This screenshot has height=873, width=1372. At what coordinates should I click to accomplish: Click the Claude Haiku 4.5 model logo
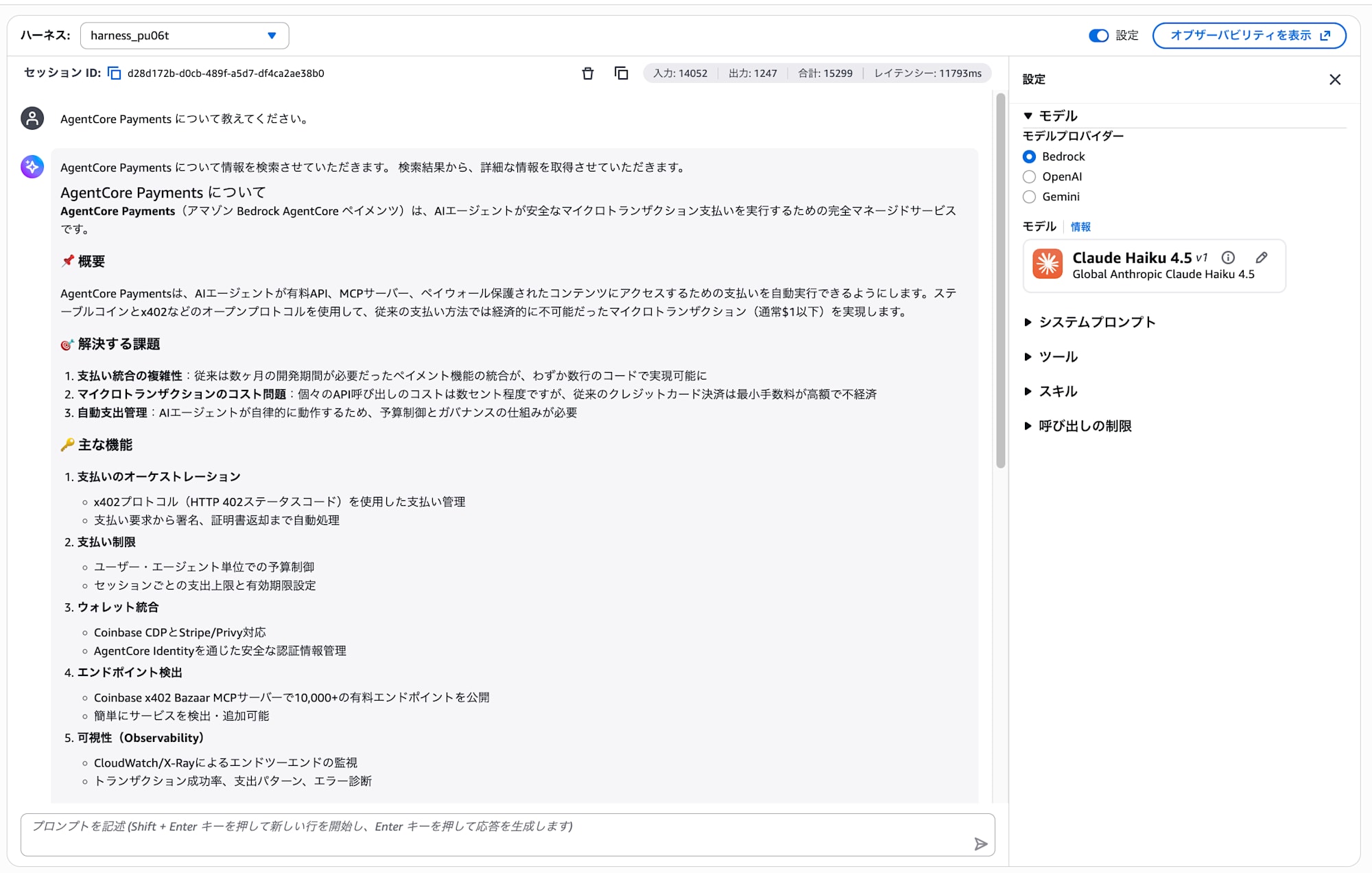tap(1048, 264)
